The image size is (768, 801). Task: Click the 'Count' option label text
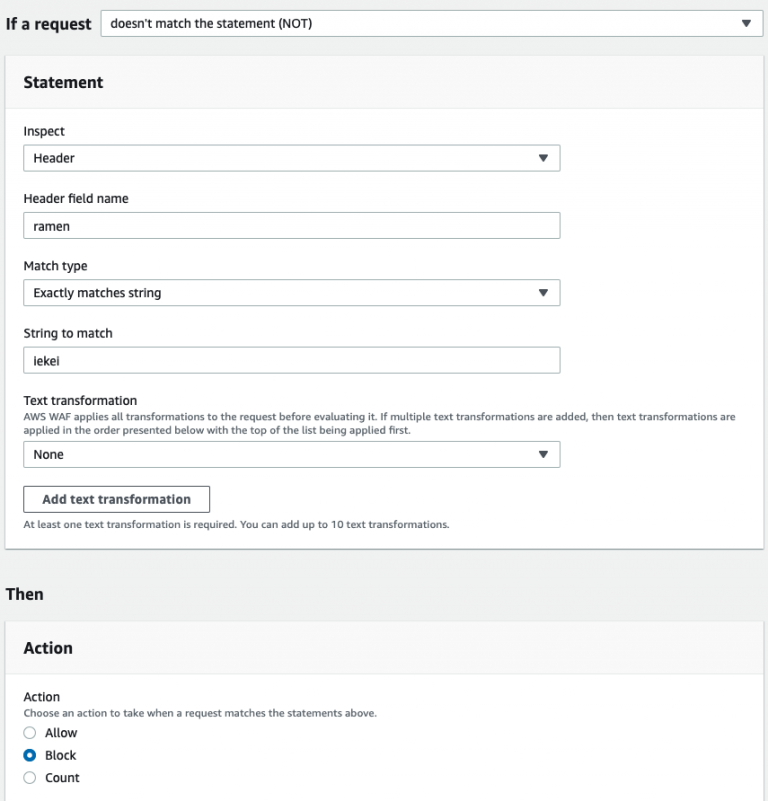[62, 777]
